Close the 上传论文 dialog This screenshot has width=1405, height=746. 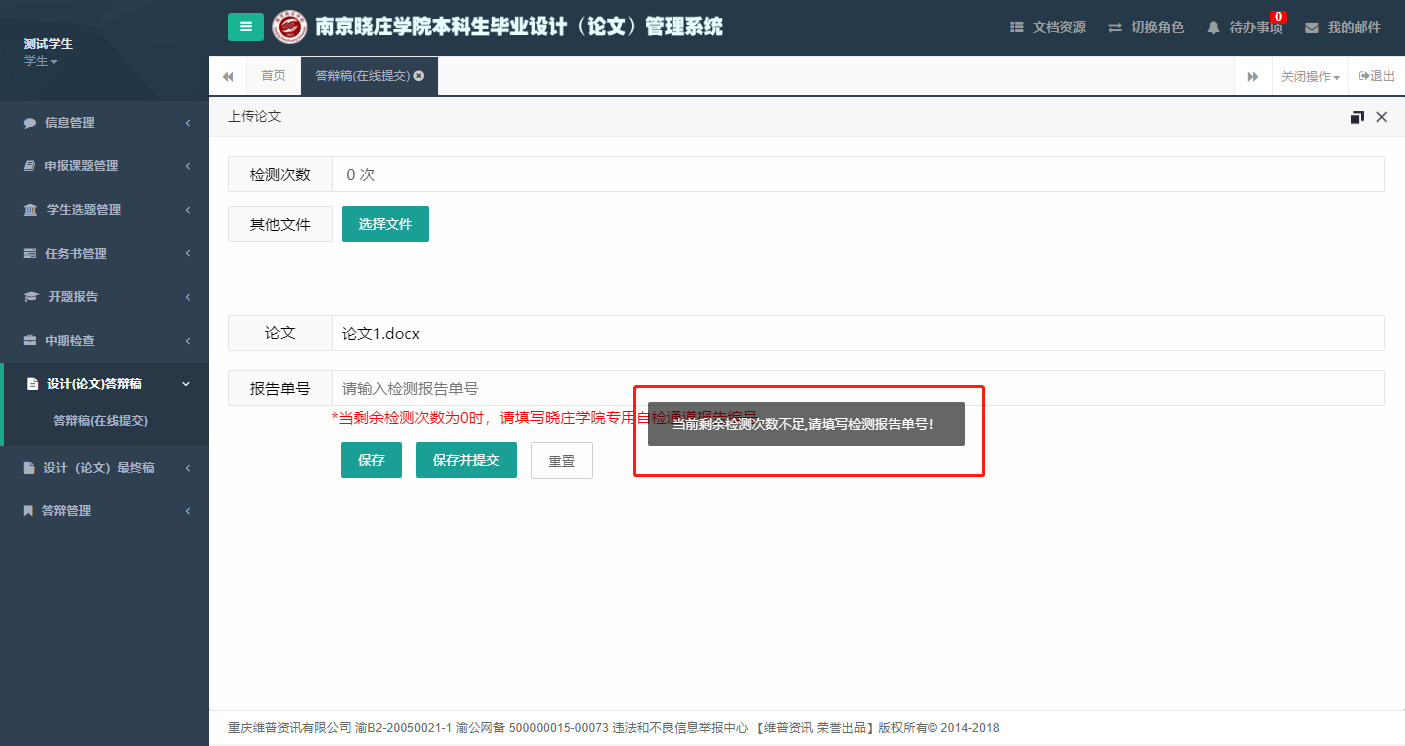tap(1382, 117)
